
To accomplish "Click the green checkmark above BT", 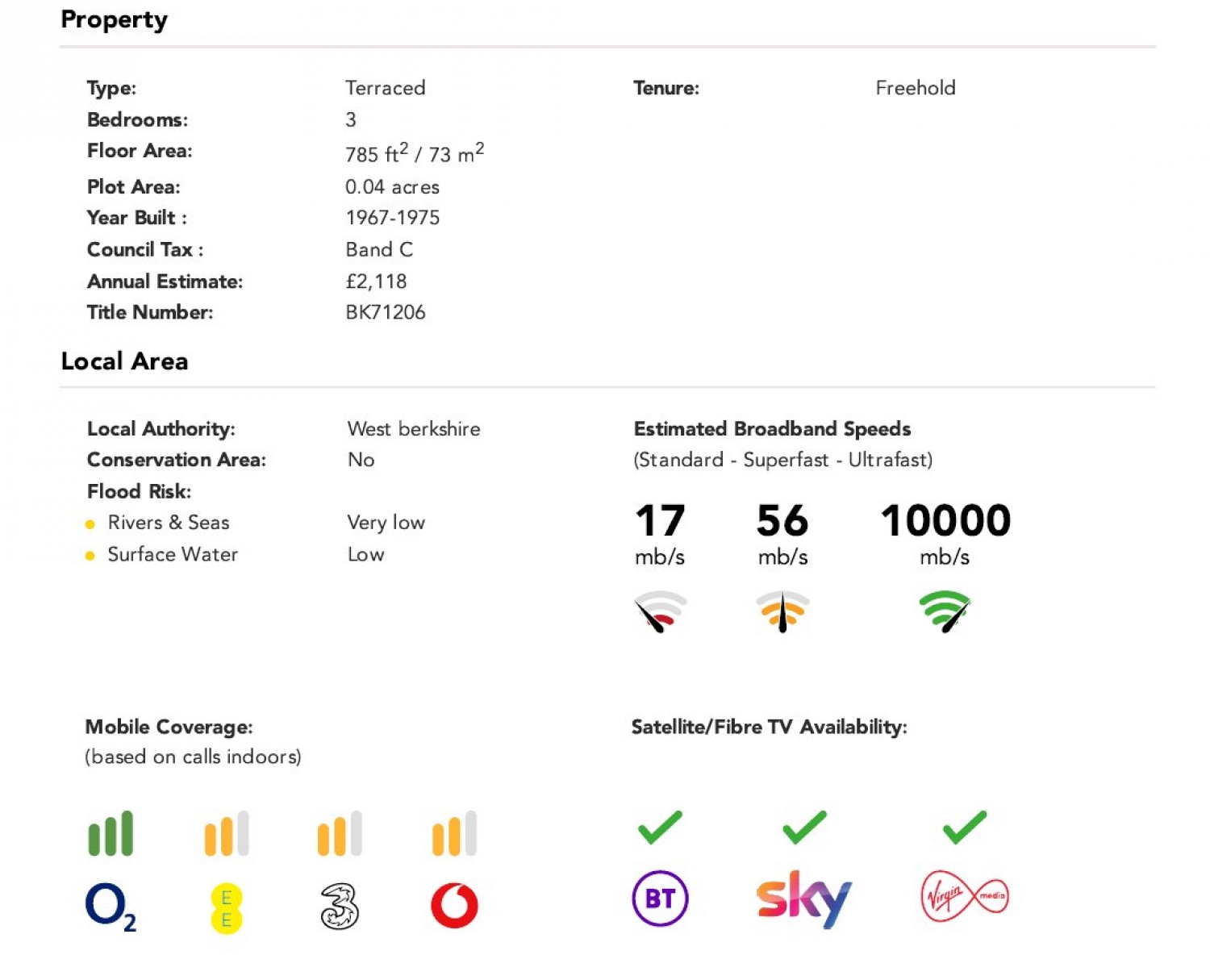I will 660,827.
